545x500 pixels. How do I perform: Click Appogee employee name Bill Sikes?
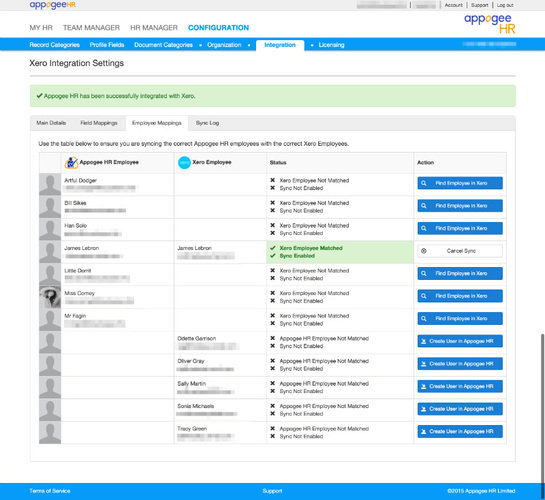(75, 203)
